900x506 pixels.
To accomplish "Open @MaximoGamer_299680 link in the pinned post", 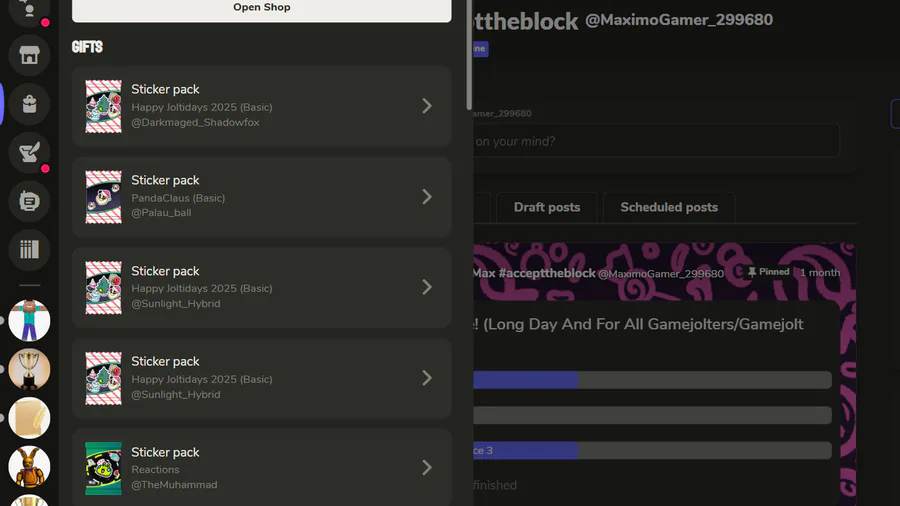I will tap(661, 273).
